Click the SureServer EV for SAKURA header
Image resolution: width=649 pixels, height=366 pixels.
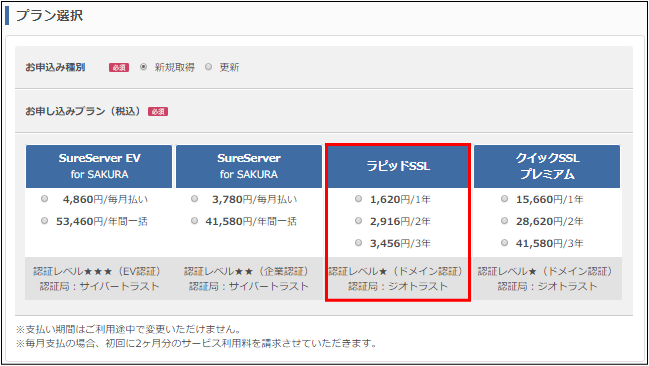(99, 166)
